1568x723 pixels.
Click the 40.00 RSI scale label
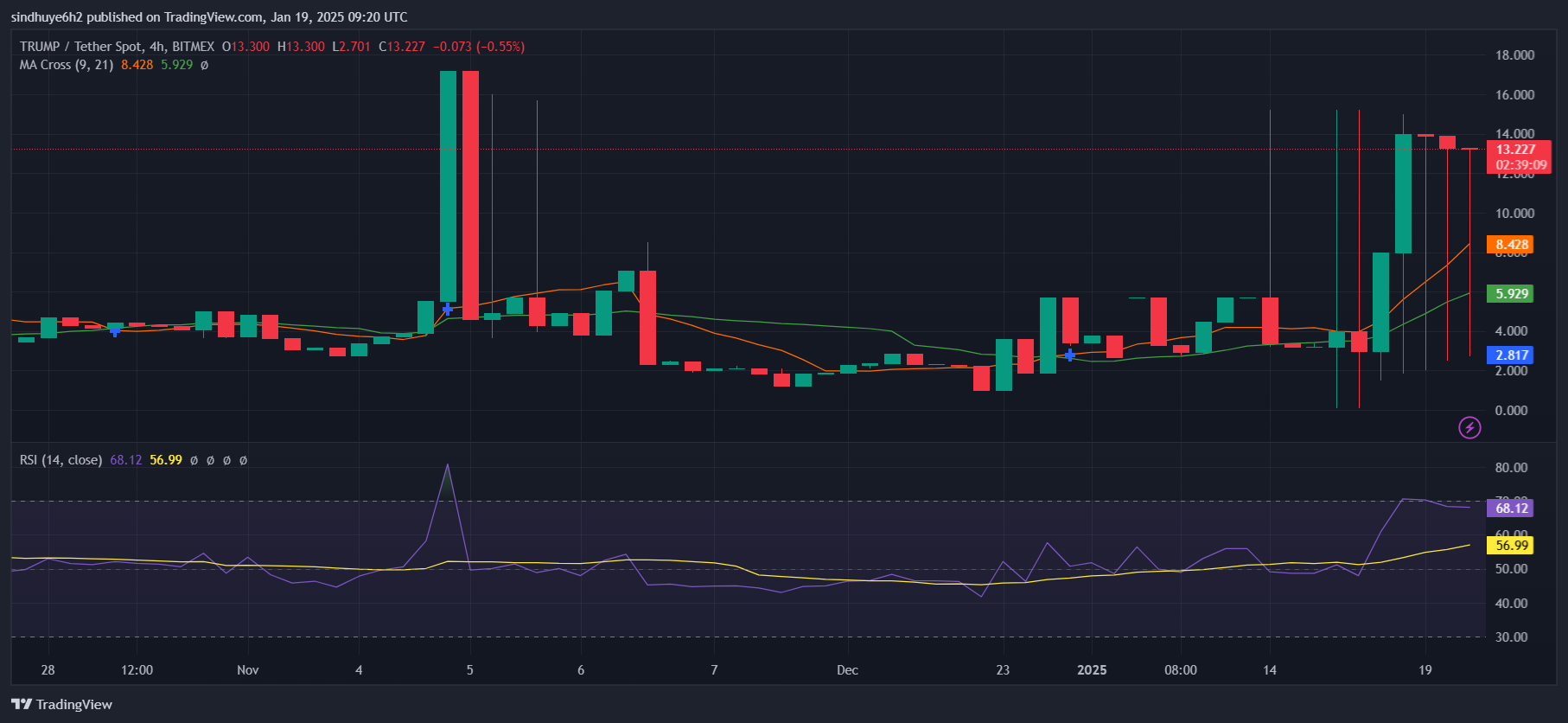coord(1512,604)
